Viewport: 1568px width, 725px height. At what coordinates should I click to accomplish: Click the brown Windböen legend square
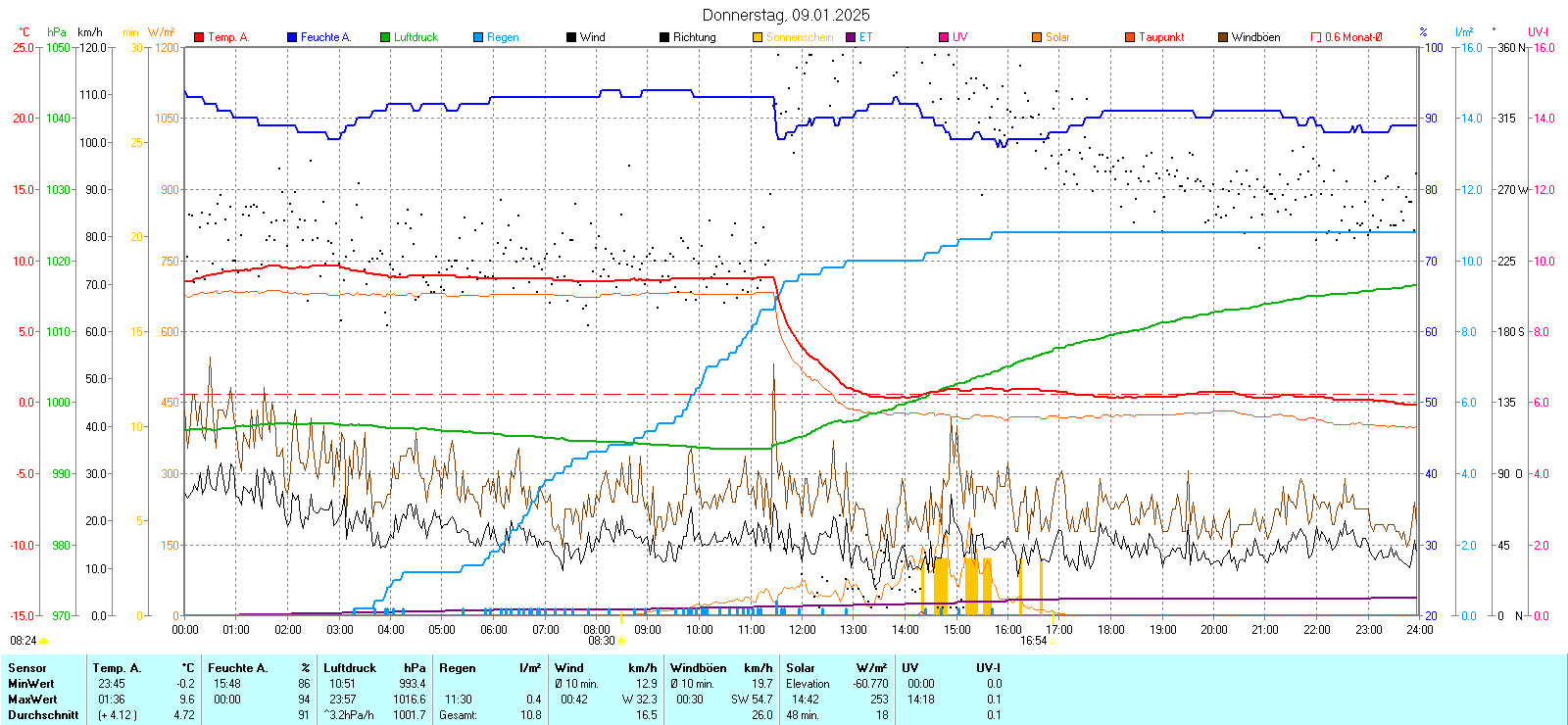click(1223, 37)
